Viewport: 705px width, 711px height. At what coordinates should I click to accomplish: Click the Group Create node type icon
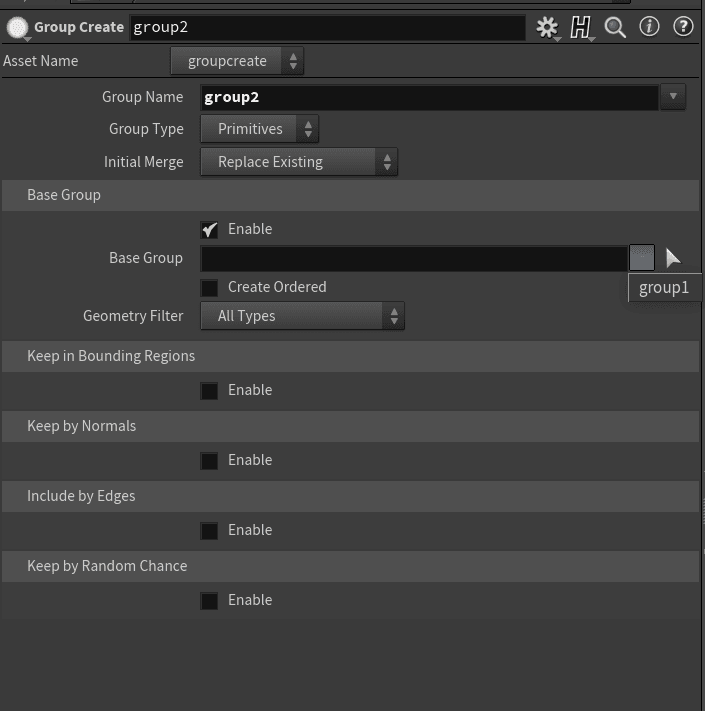coord(16,27)
